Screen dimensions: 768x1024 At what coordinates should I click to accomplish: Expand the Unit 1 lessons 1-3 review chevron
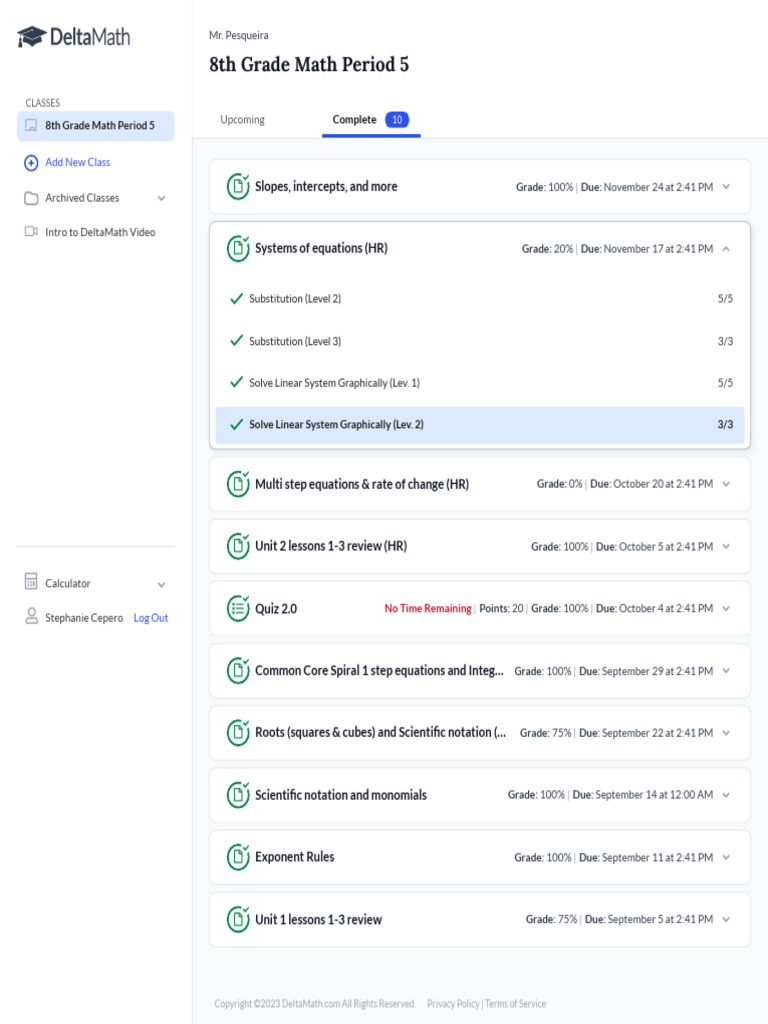(x=726, y=920)
